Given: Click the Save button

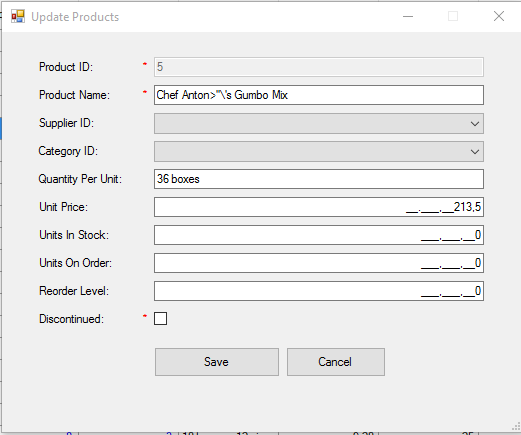Looking at the screenshot, I should click(x=217, y=362).
